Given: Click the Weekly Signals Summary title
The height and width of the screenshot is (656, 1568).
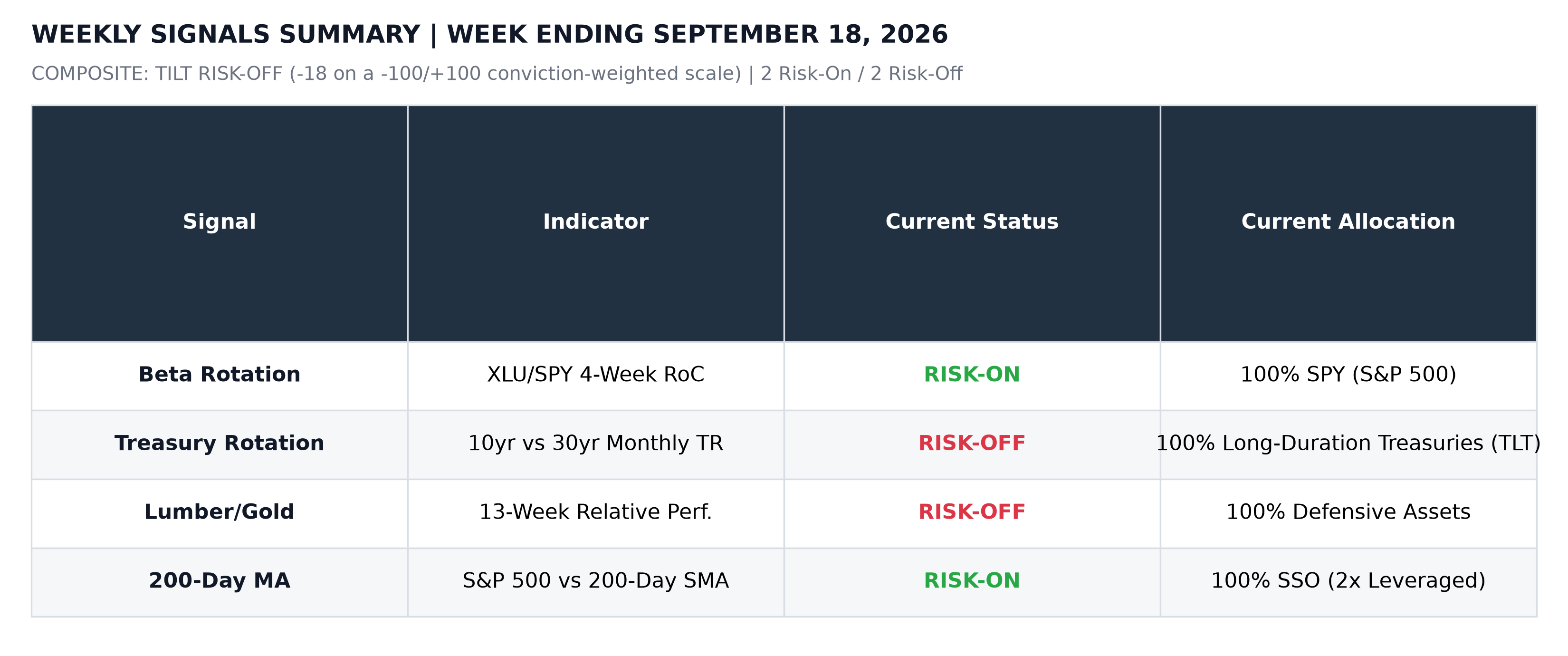Looking at the screenshot, I should coord(489,35).
